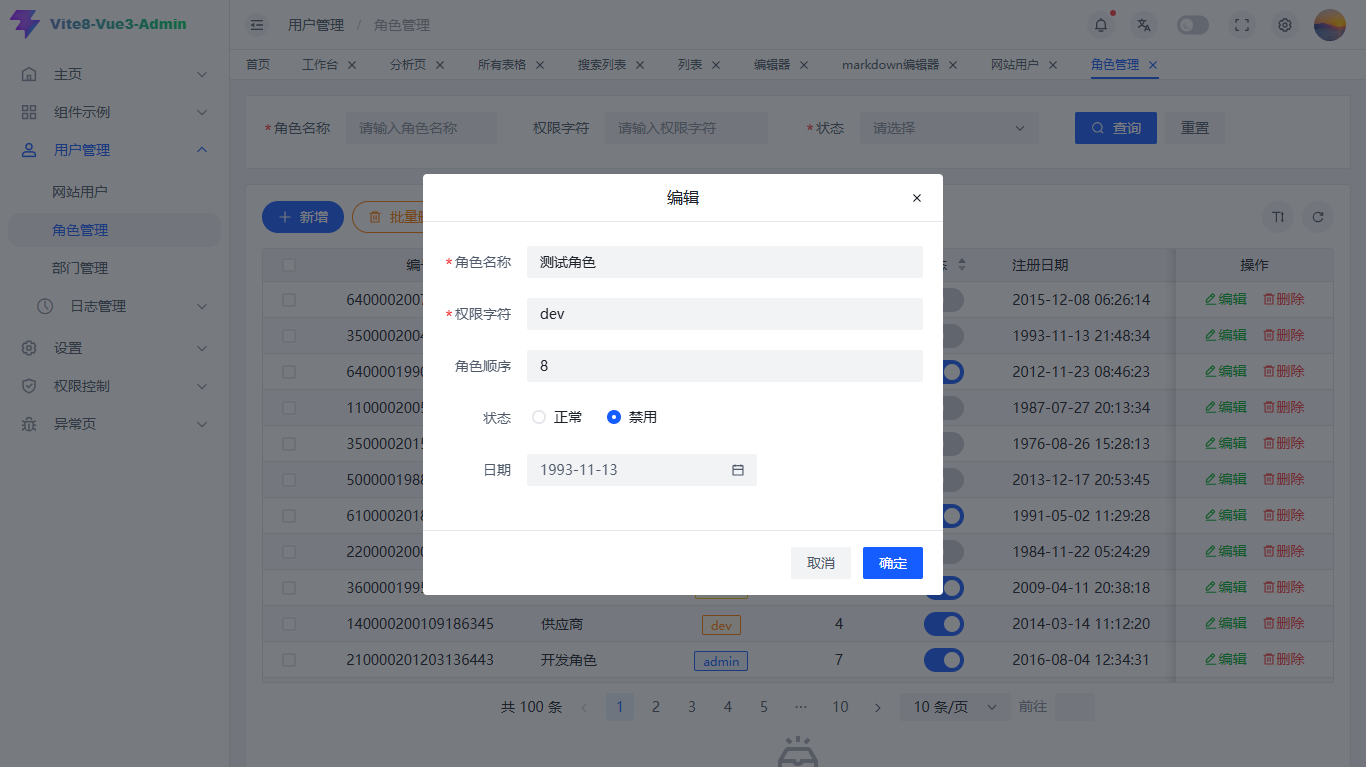Close the 编辑 dialog with the X

[x=917, y=198]
